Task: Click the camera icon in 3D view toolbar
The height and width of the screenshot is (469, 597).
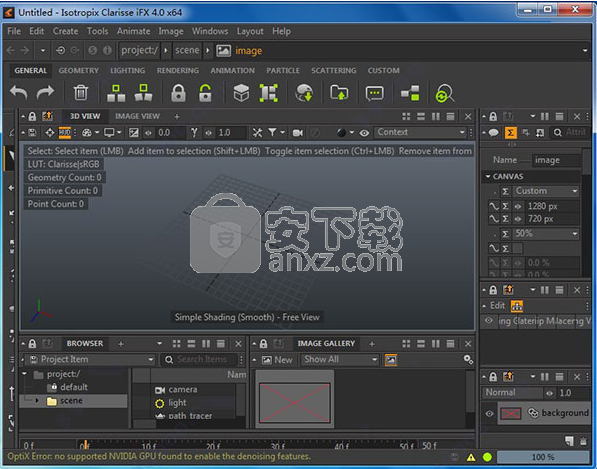Action: (x=297, y=132)
